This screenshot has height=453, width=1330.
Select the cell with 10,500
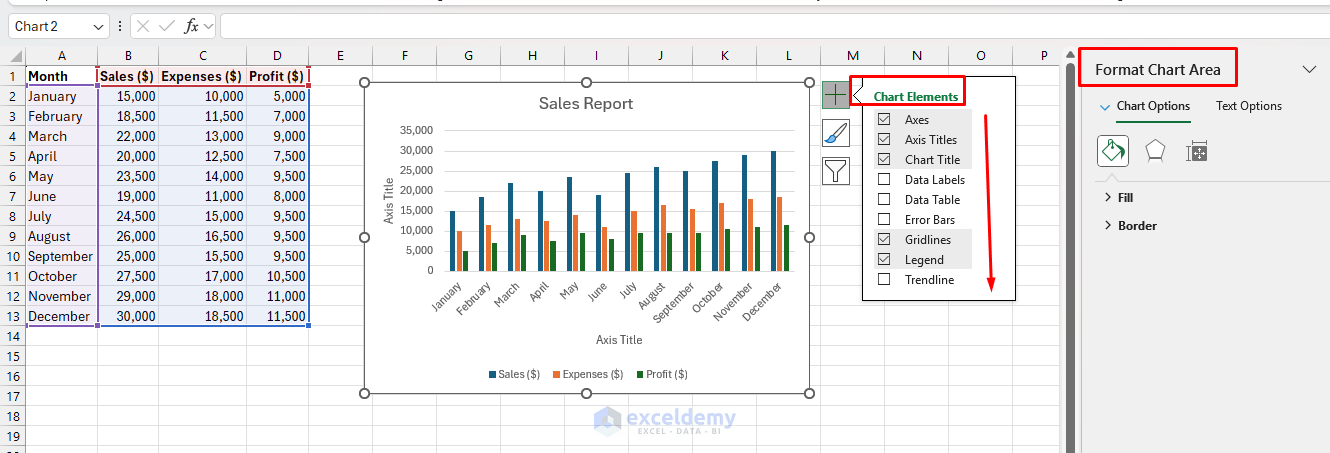277,276
